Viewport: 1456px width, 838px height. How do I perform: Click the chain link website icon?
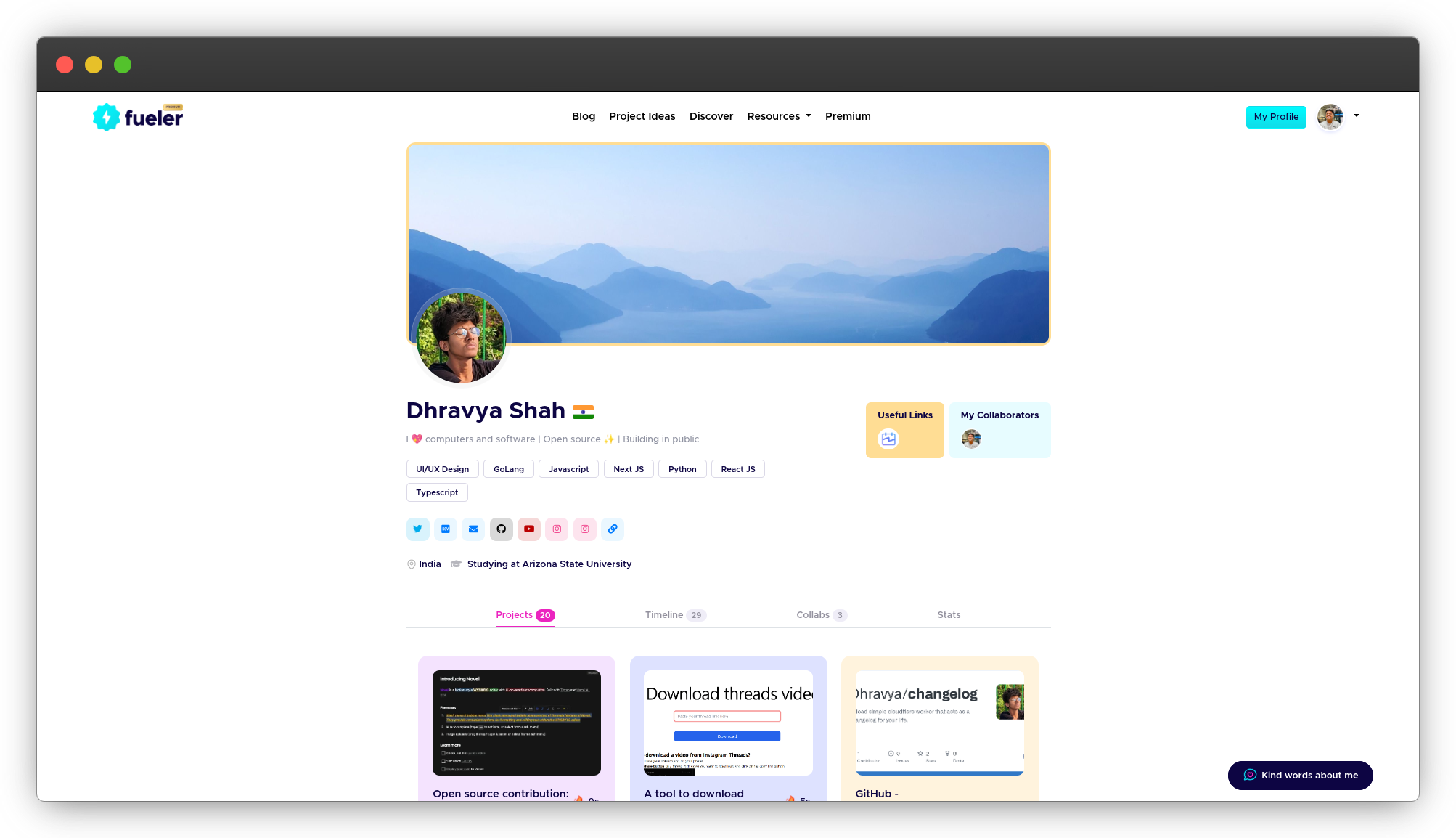[x=613, y=529]
